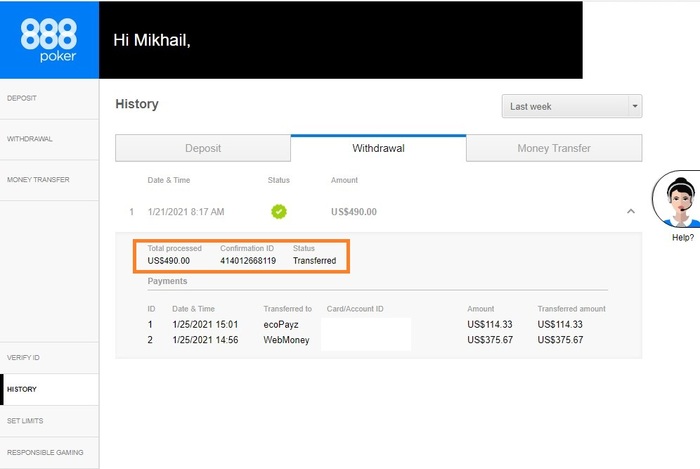Click confirmation ID 414012668119
Viewport: 700px width, 469px height.
coord(248,261)
